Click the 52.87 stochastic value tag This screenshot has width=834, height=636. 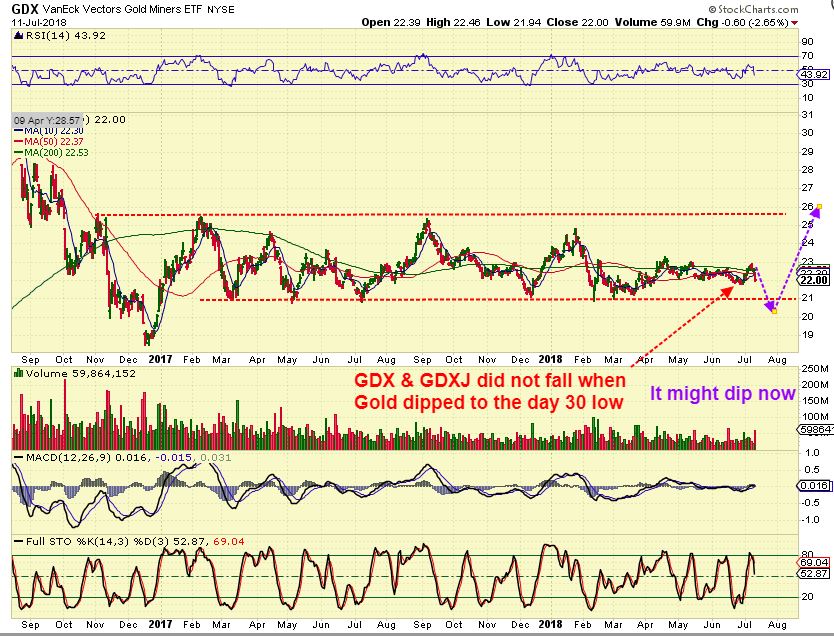tap(814, 573)
